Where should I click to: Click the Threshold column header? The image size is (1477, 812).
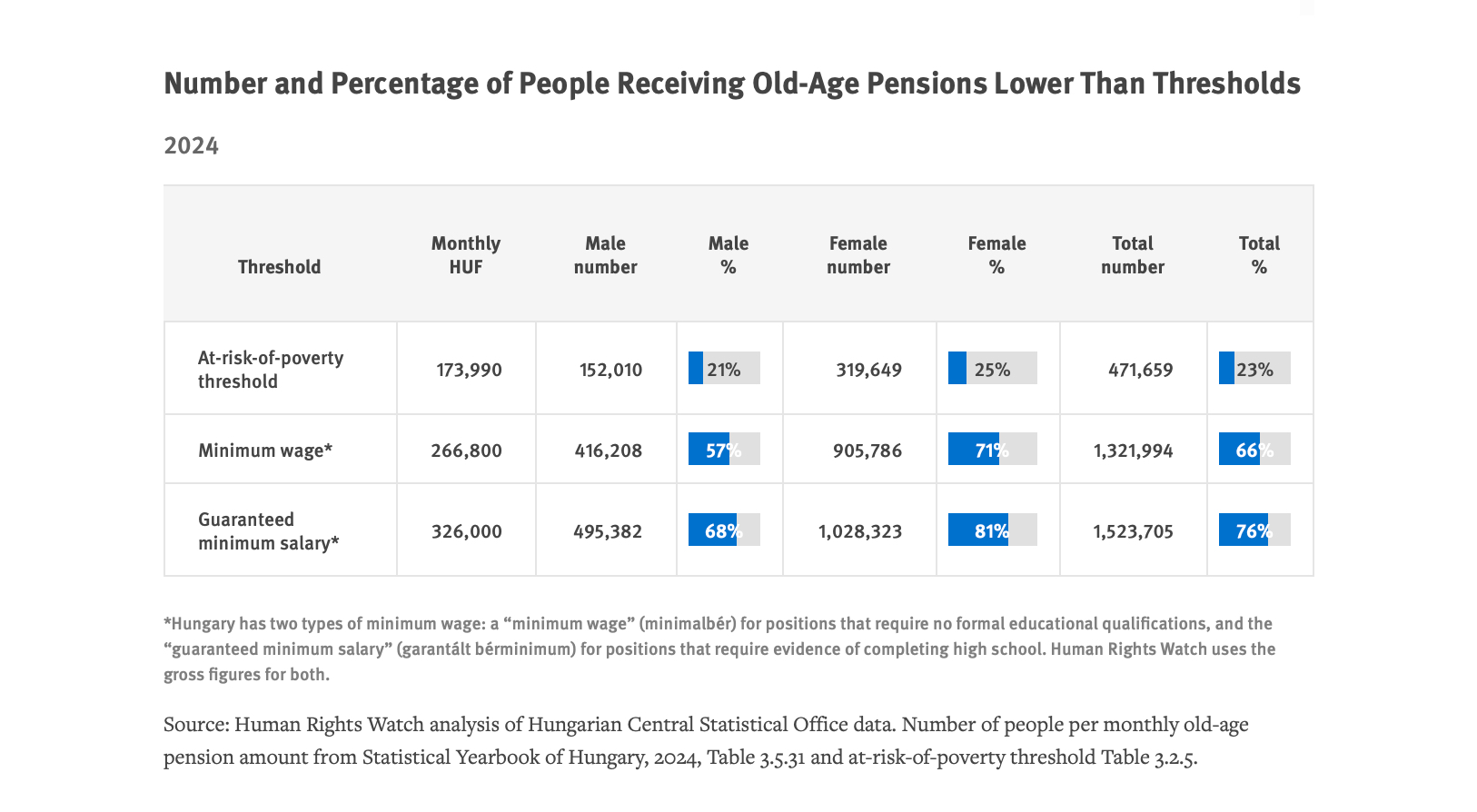tap(279, 267)
